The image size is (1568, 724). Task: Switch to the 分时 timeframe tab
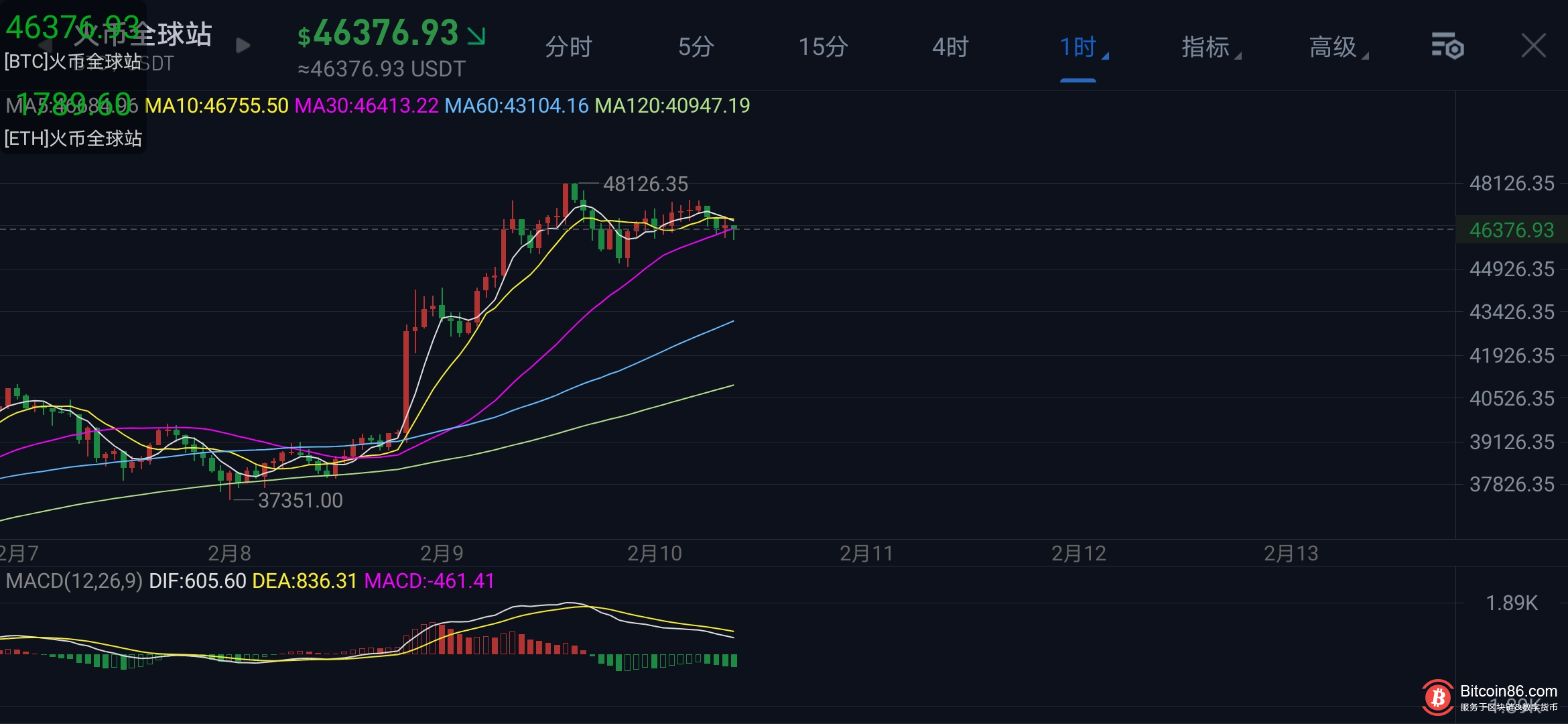pos(568,47)
